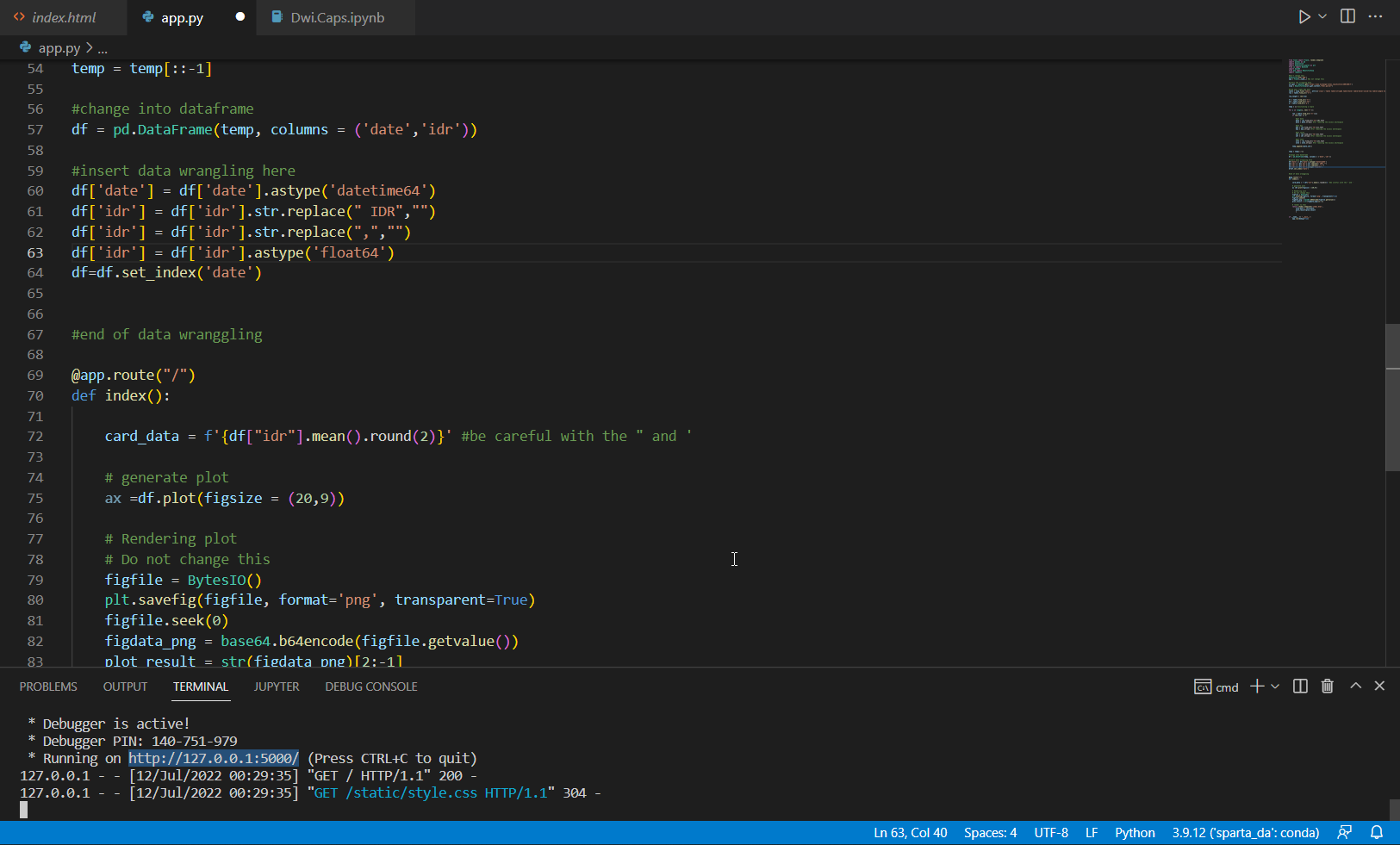The width and height of the screenshot is (1400, 845).
Task: Change file encoding via UTF-8
Action: pyautogui.click(x=1051, y=833)
